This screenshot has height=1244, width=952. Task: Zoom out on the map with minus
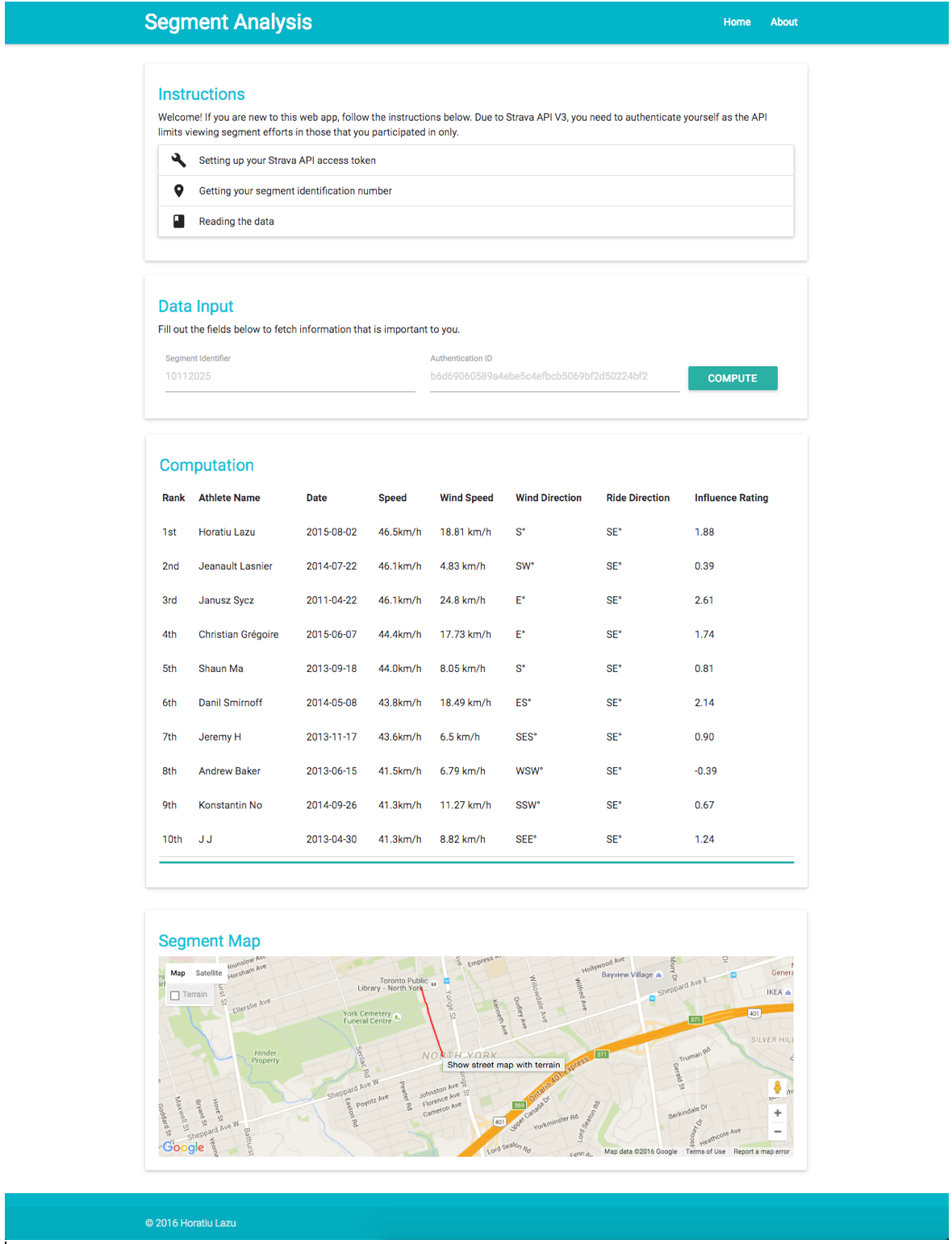(777, 1131)
